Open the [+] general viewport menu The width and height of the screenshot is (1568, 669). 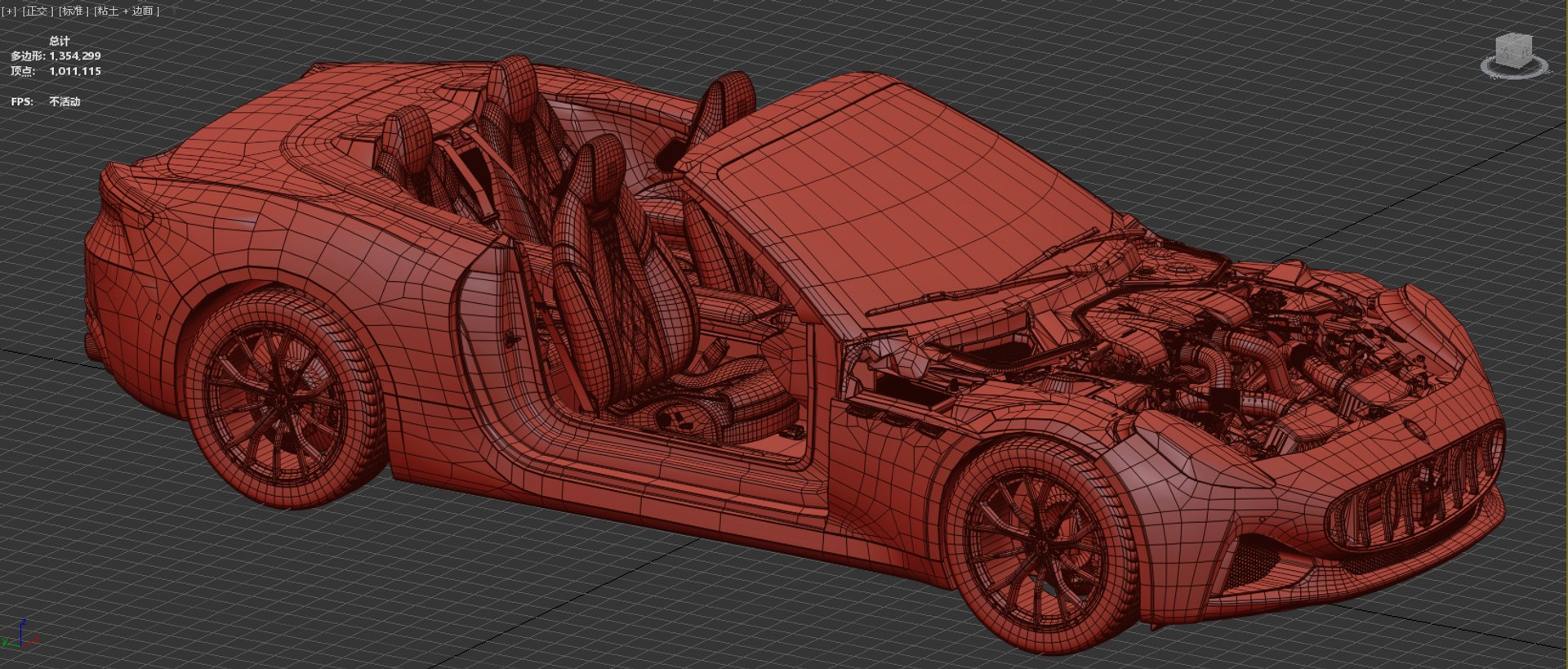pos(9,11)
